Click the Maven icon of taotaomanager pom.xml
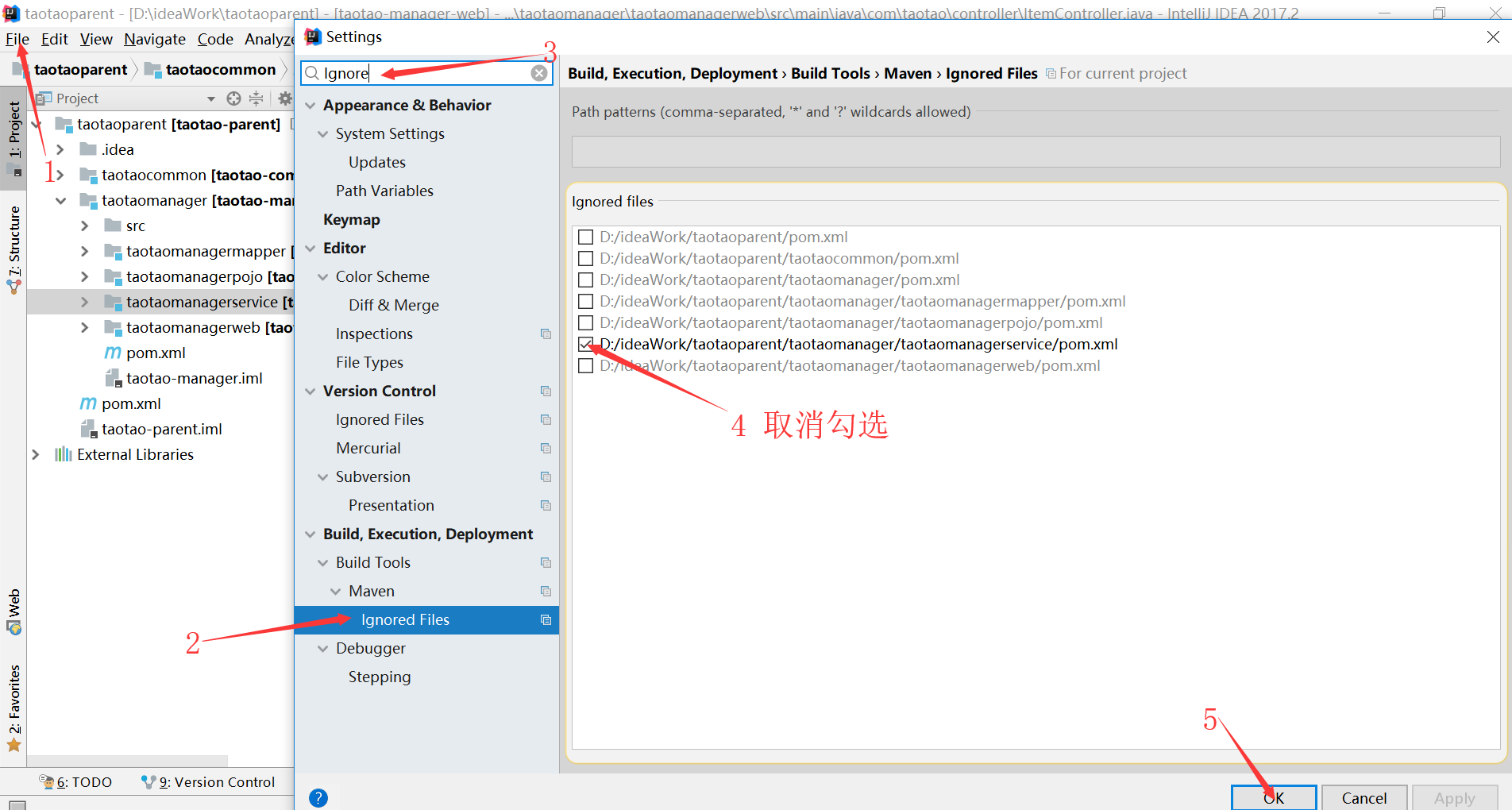The height and width of the screenshot is (810, 1512). click(113, 353)
